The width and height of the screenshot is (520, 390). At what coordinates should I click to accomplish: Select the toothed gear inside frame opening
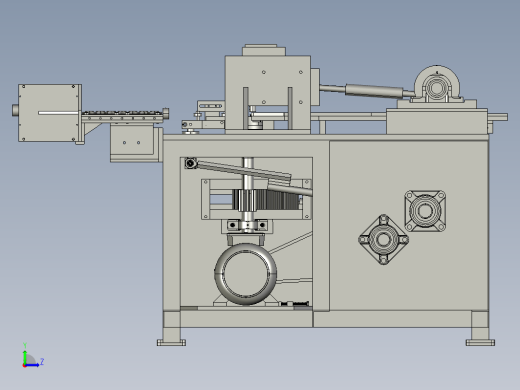(x=267, y=199)
